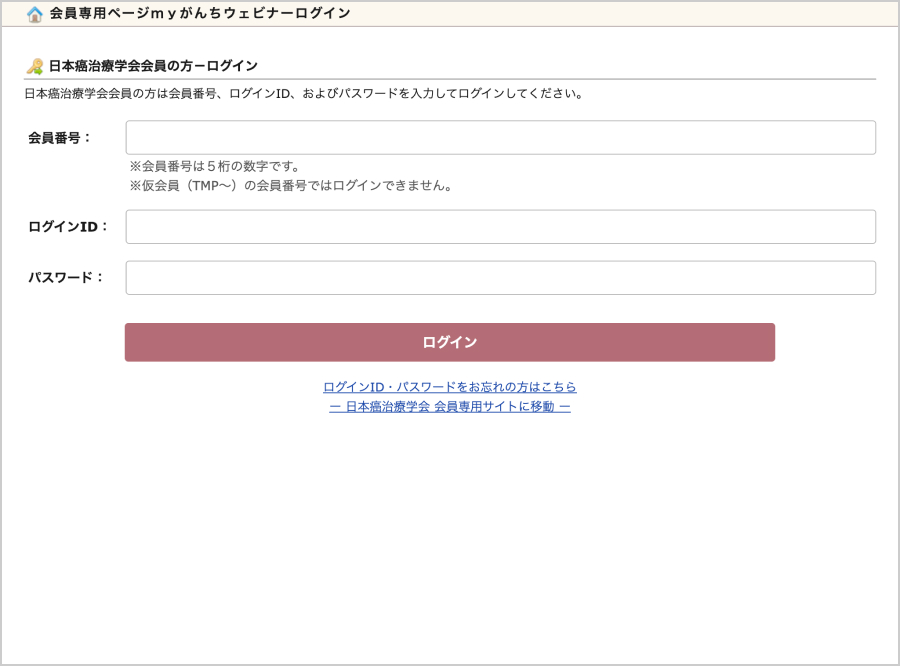Screen dimensions: 900x666
Task: Focus the ログインID input field
Action: [500, 227]
